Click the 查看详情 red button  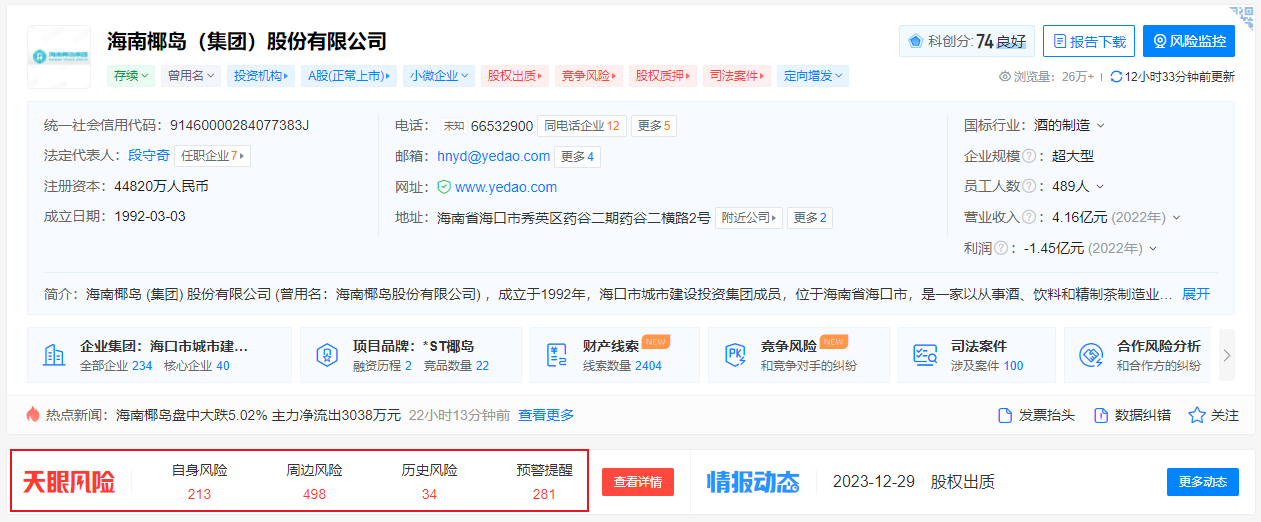pyautogui.click(x=638, y=482)
